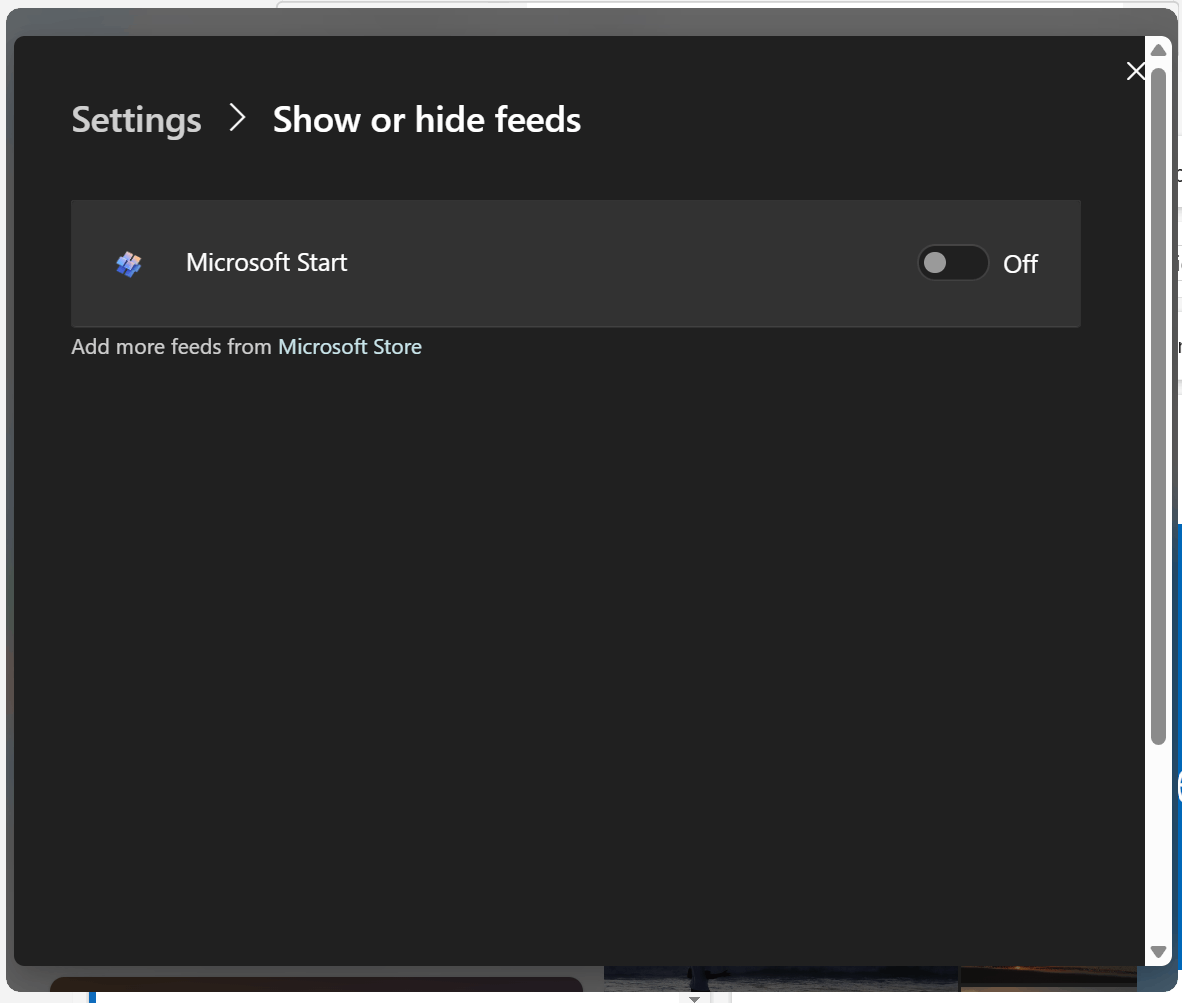Click the Off label beside the toggle

[x=1020, y=264]
